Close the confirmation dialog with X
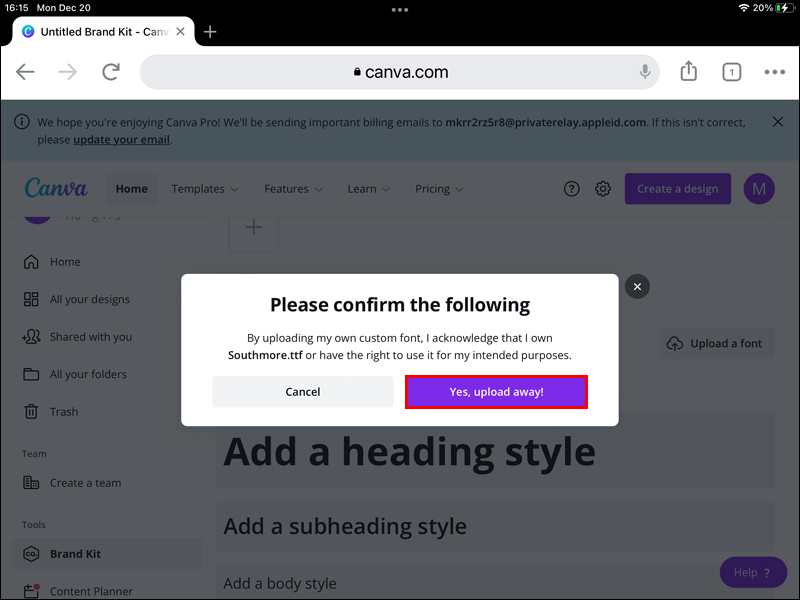The height and width of the screenshot is (600, 800). click(637, 287)
